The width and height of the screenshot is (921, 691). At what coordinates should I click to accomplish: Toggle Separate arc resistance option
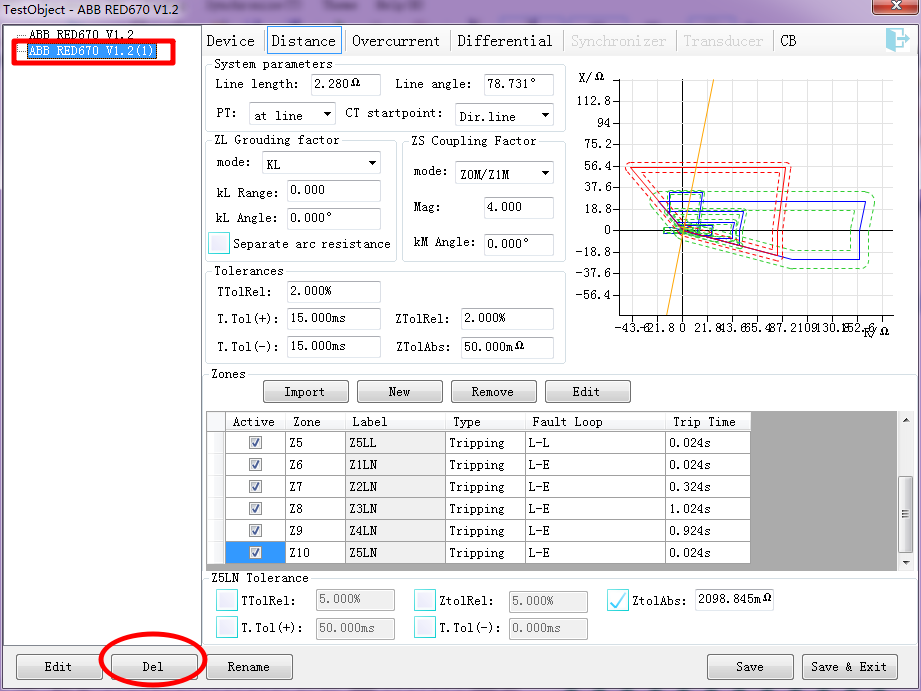(x=219, y=243)
